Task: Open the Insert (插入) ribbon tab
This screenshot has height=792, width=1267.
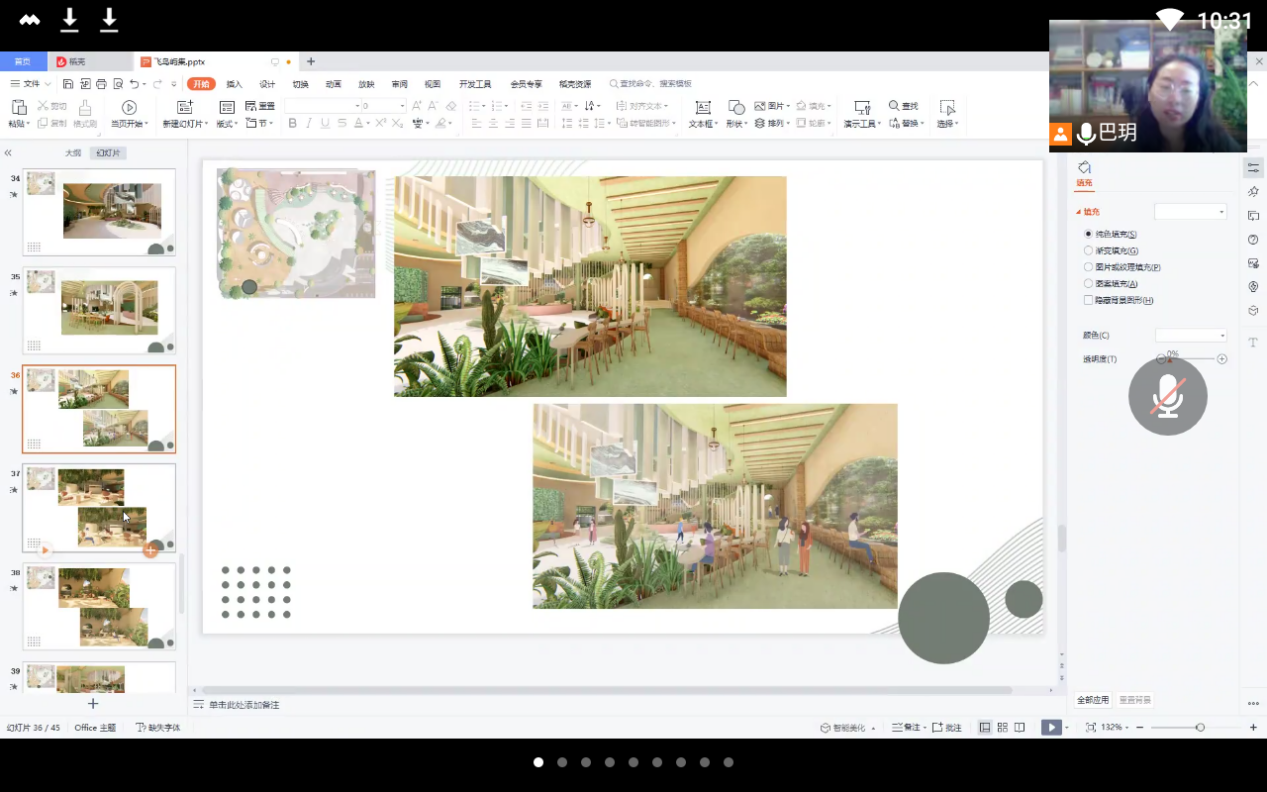Action: click(x=234, y=84)
